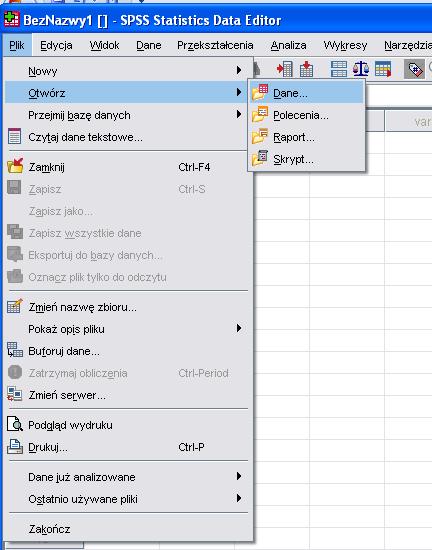Click the Zmień serwer icon
Screen dimensions: 432x550
click(x=15, y=394)
